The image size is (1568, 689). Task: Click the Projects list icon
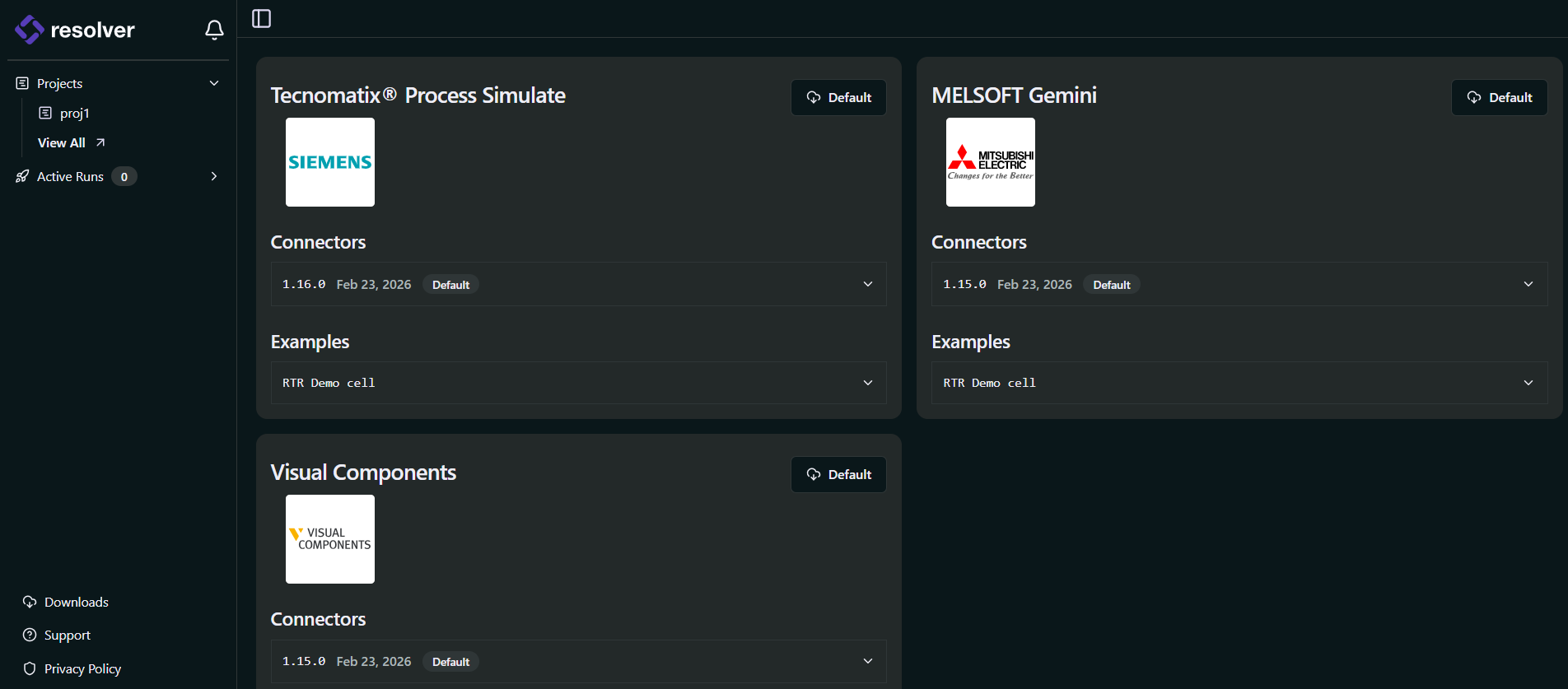coord(22,83)
